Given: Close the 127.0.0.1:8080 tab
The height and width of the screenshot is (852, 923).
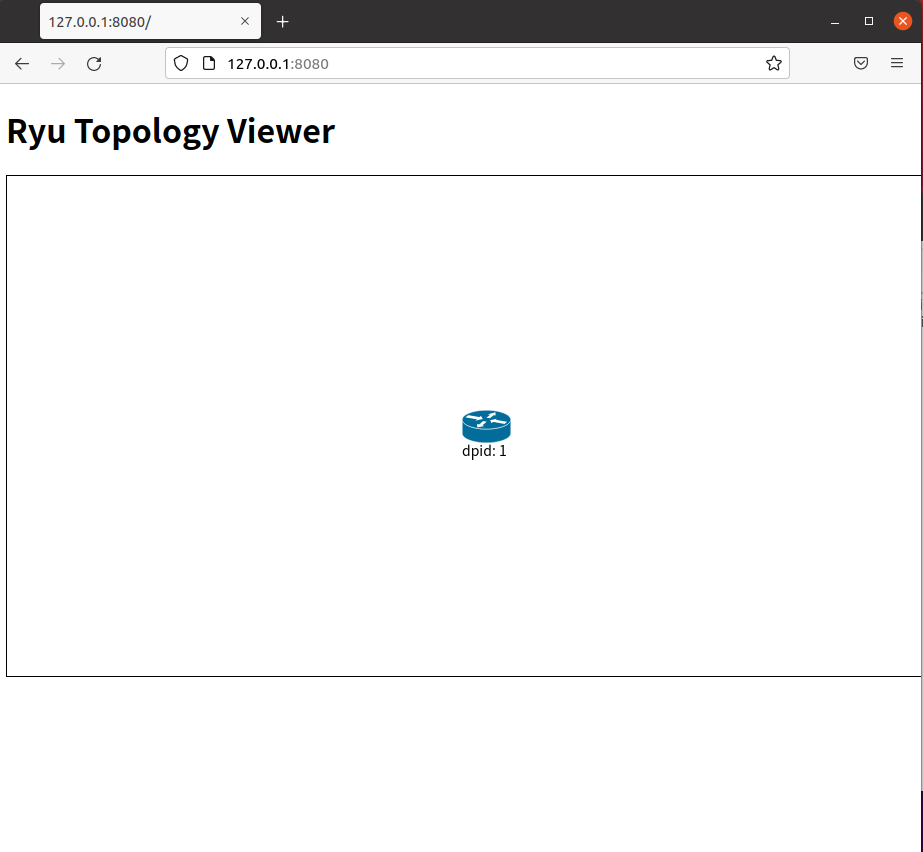Looking at the screenshot, I should [245, 21].
